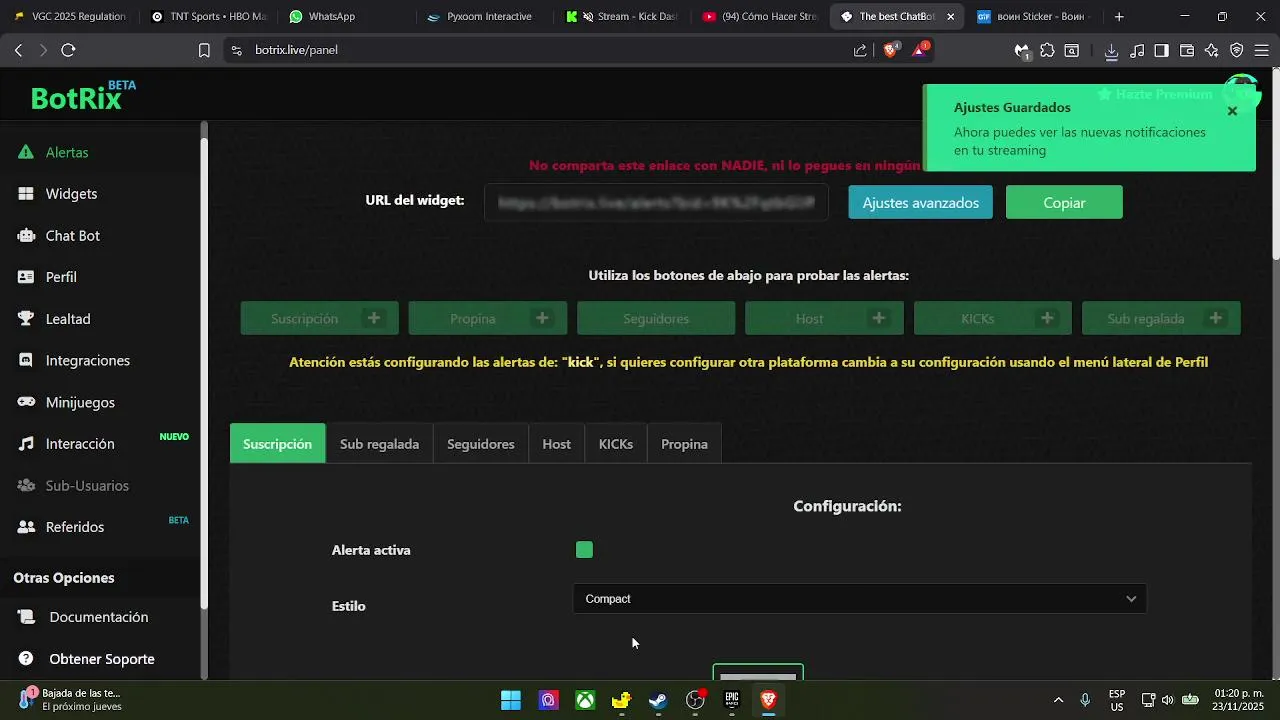Dismiss the Ajustes Guardados notification
The height and width of the screenshot is (720, 1280).
[1232, 111]
